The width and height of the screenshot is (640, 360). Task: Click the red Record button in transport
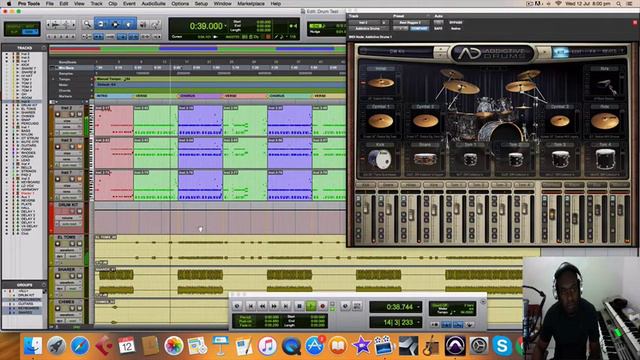coord(322,306)
